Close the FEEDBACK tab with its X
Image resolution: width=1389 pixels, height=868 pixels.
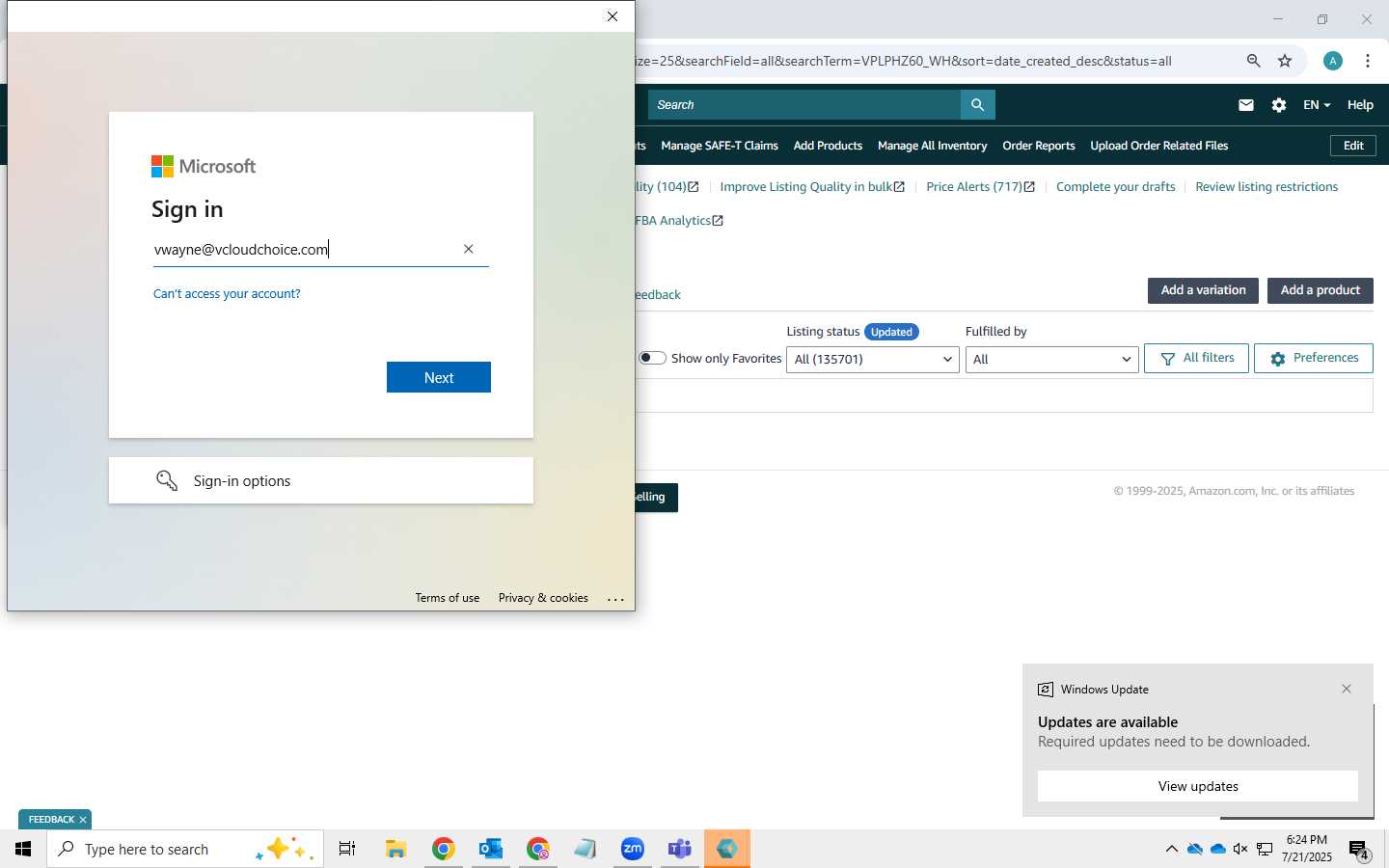(83, 820)
